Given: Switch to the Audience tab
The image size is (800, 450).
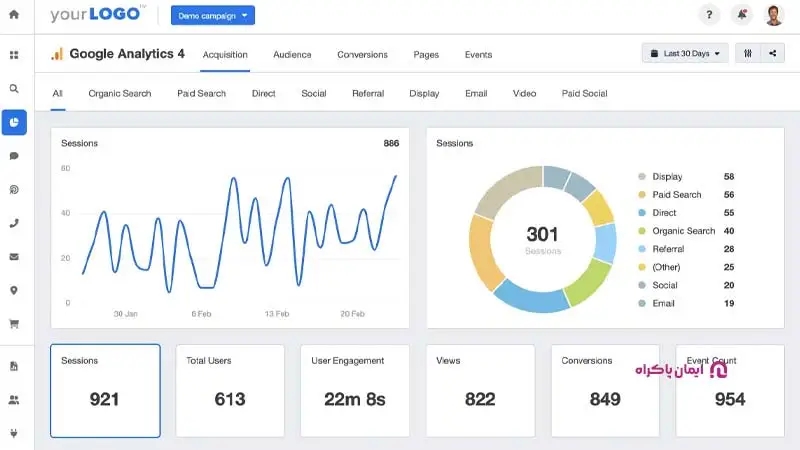Looking at the screenshot, I should [292, 55].
